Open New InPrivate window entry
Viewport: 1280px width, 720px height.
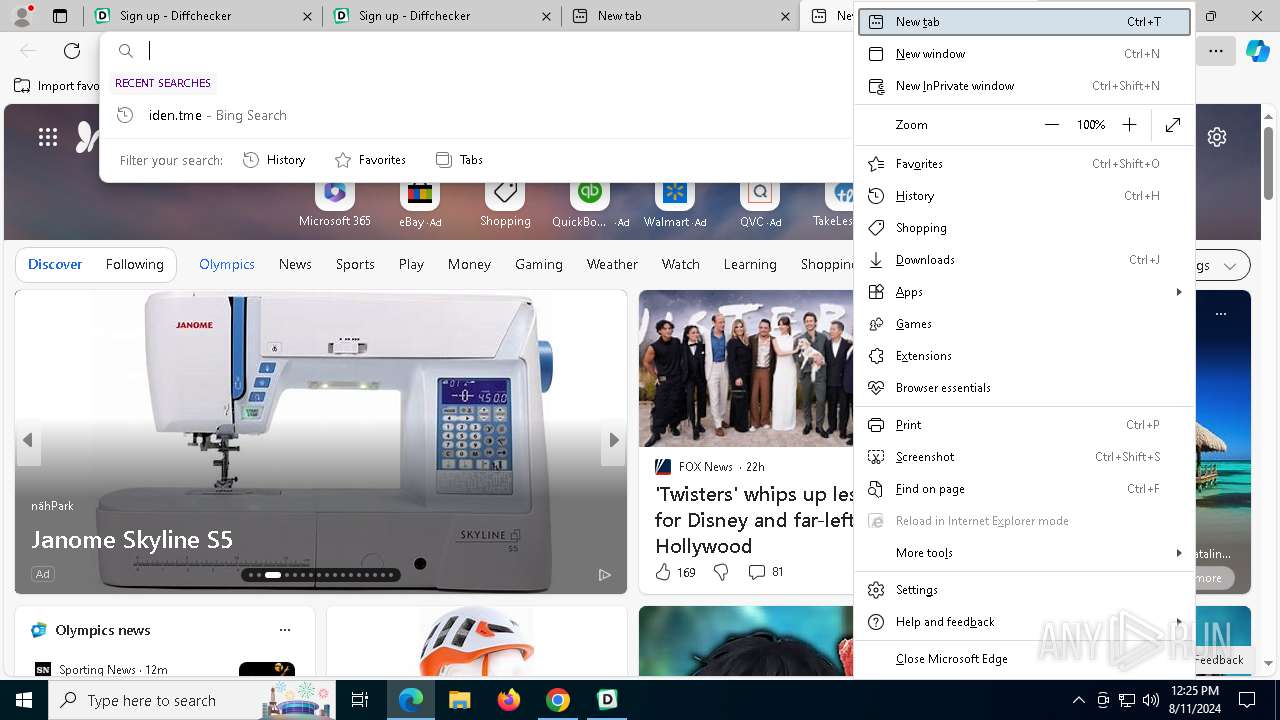(x=1025, y=86)
